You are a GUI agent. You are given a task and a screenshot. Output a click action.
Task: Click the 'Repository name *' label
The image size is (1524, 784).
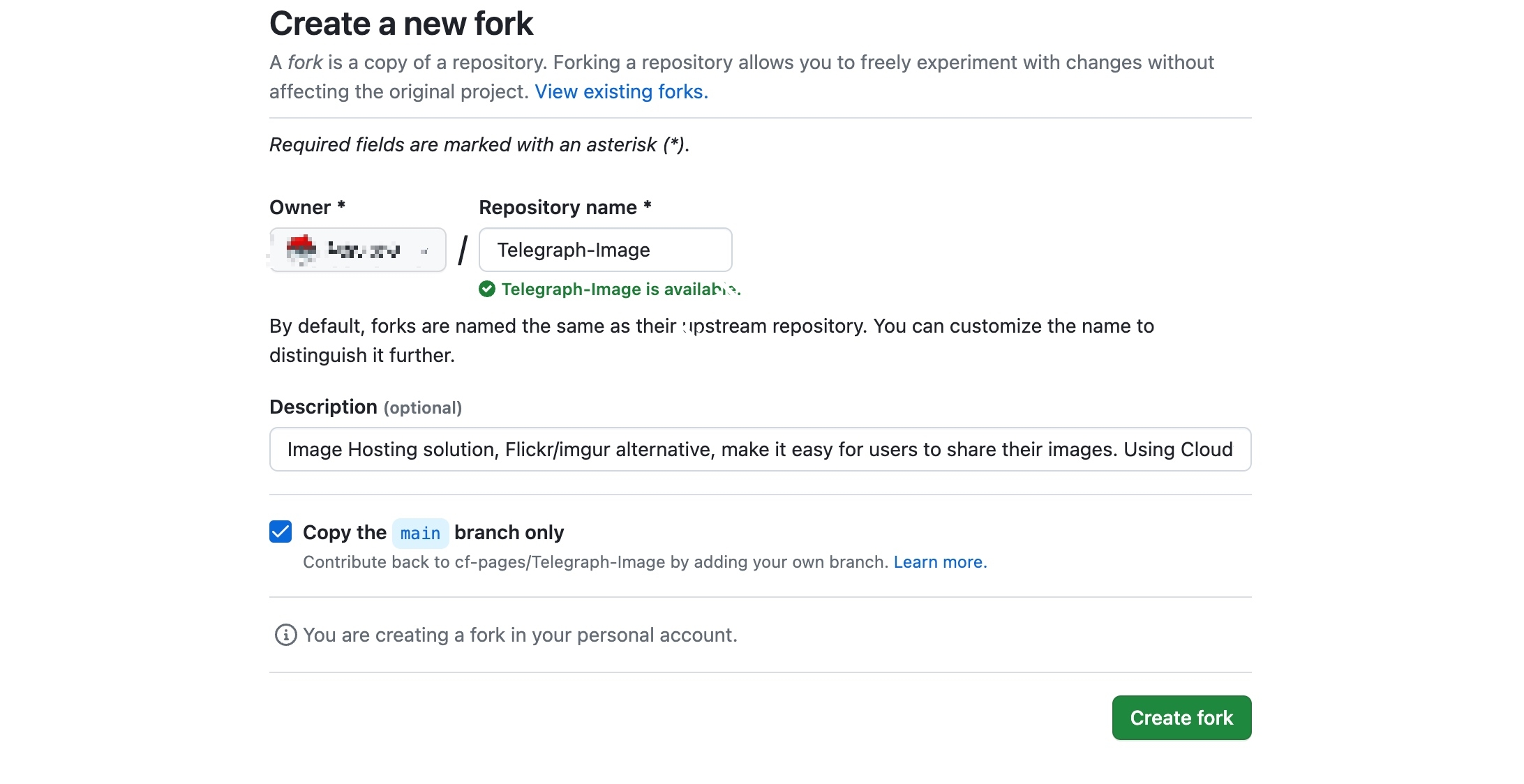tap(565, 207)
